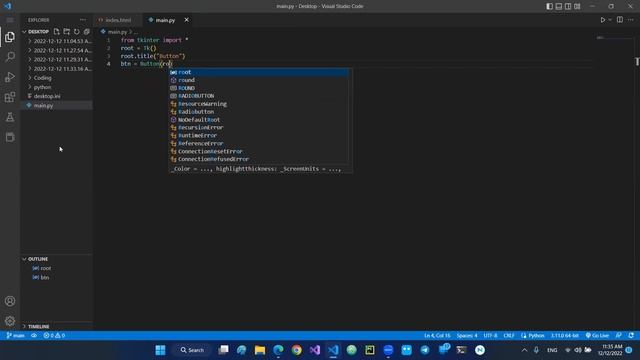
Task: Click Ln 4, Col cursor position indicator
Action: 437,336
